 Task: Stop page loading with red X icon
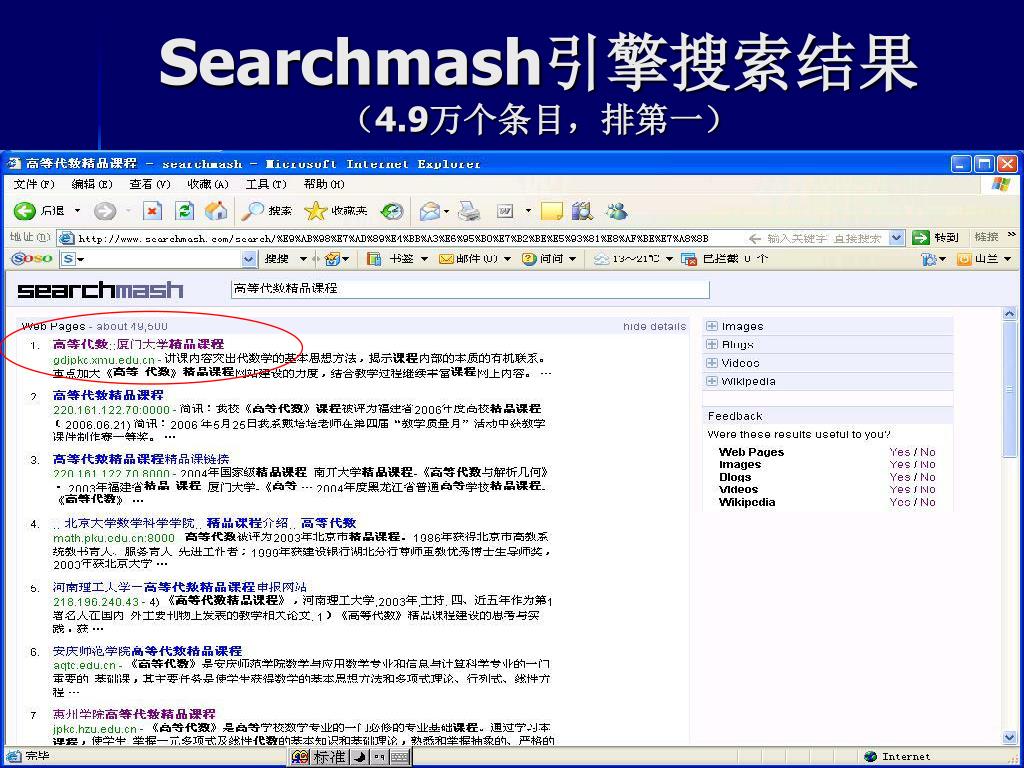(x=152, y=210)
